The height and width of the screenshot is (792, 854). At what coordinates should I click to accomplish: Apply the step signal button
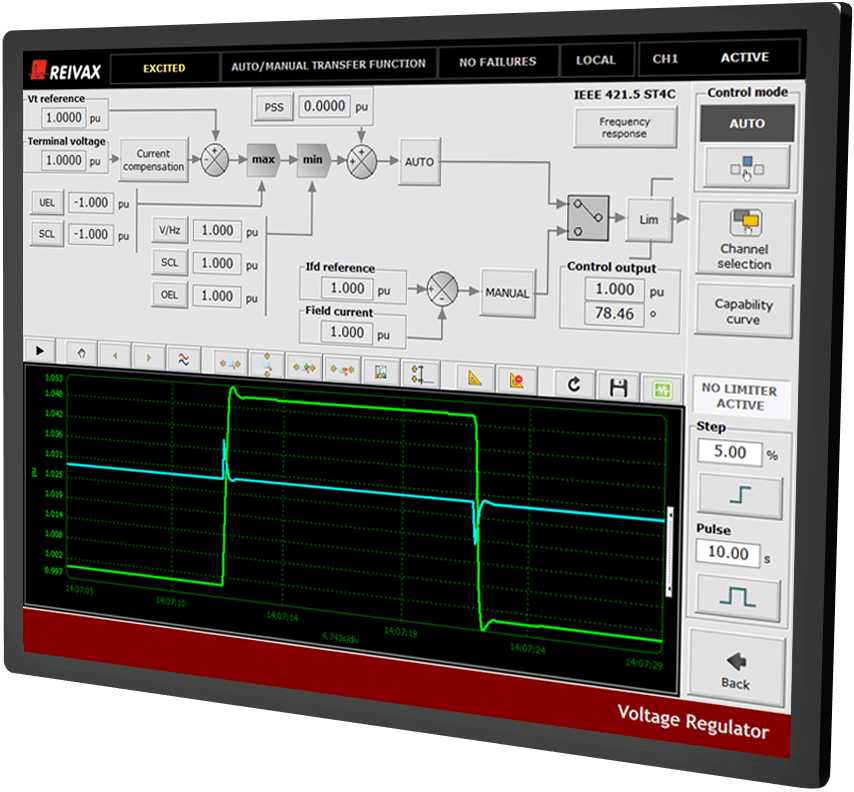pos(740,495)
